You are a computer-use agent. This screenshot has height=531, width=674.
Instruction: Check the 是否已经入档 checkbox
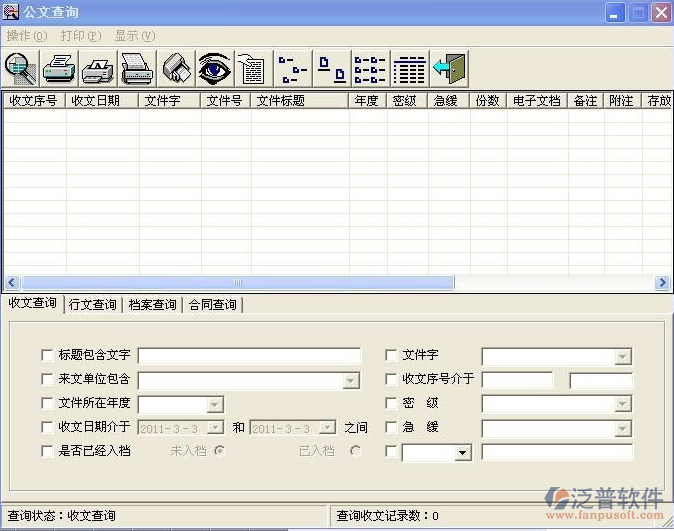pyautogui.click(x=47, y=451)
